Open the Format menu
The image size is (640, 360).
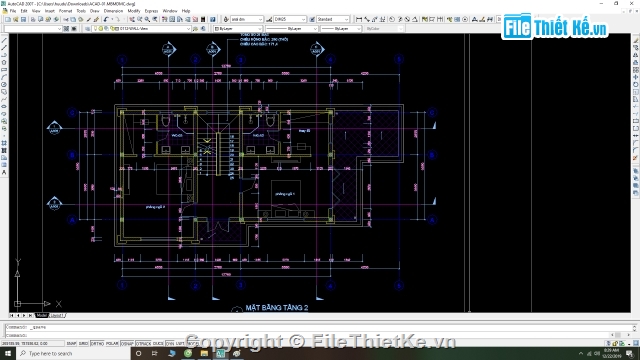65,11
